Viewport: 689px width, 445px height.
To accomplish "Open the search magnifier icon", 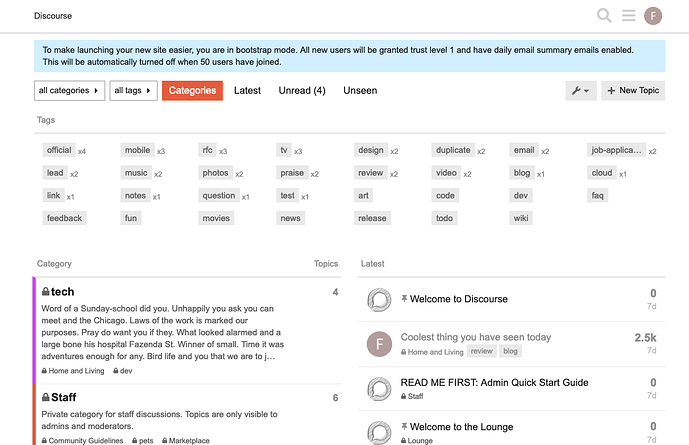I will [x=604, y=16].
